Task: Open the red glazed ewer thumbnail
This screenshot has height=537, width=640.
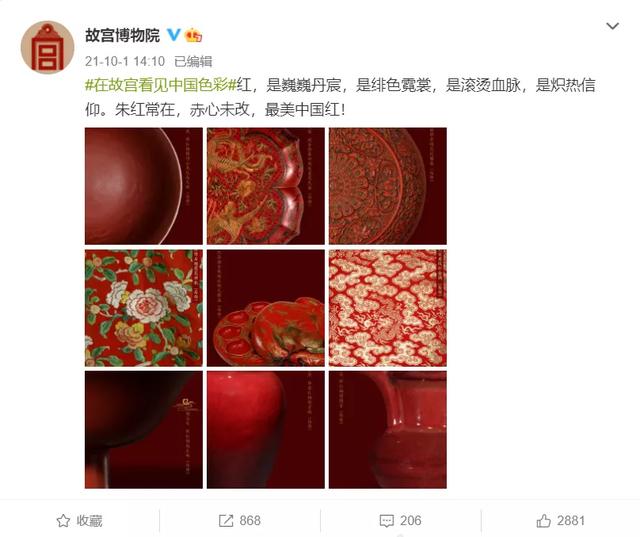Action: point(388,430)
